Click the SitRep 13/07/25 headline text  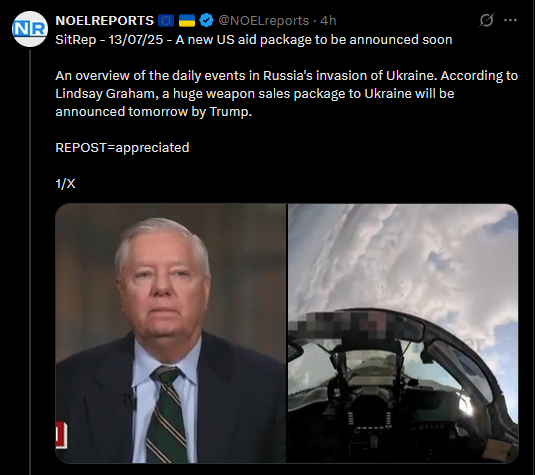254,40
